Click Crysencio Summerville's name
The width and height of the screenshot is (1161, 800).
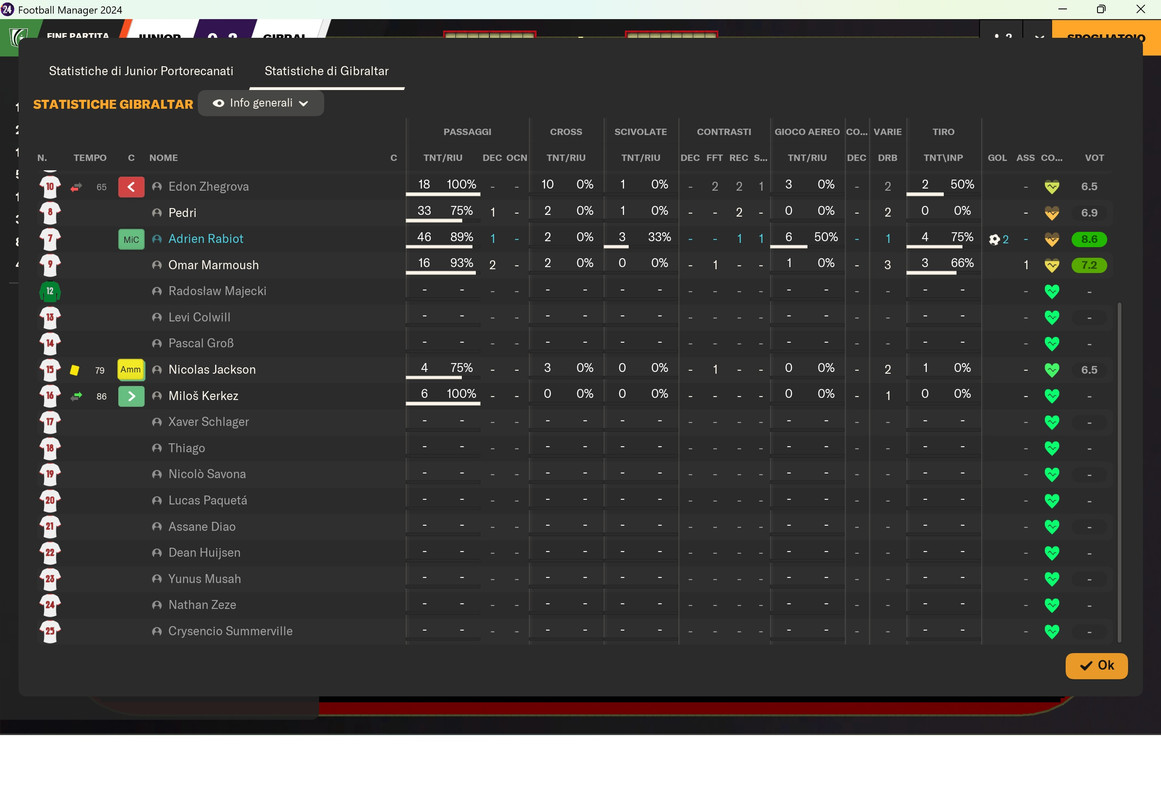pyautogui.click(x=230, y=631)
